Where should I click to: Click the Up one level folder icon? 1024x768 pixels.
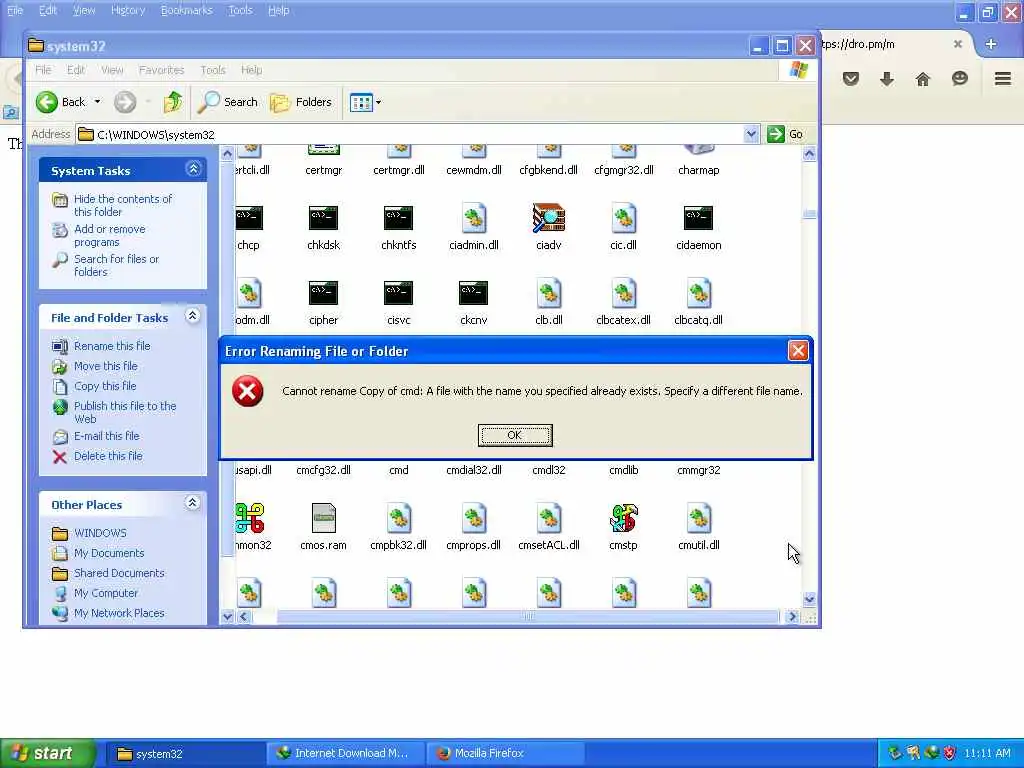173,102
